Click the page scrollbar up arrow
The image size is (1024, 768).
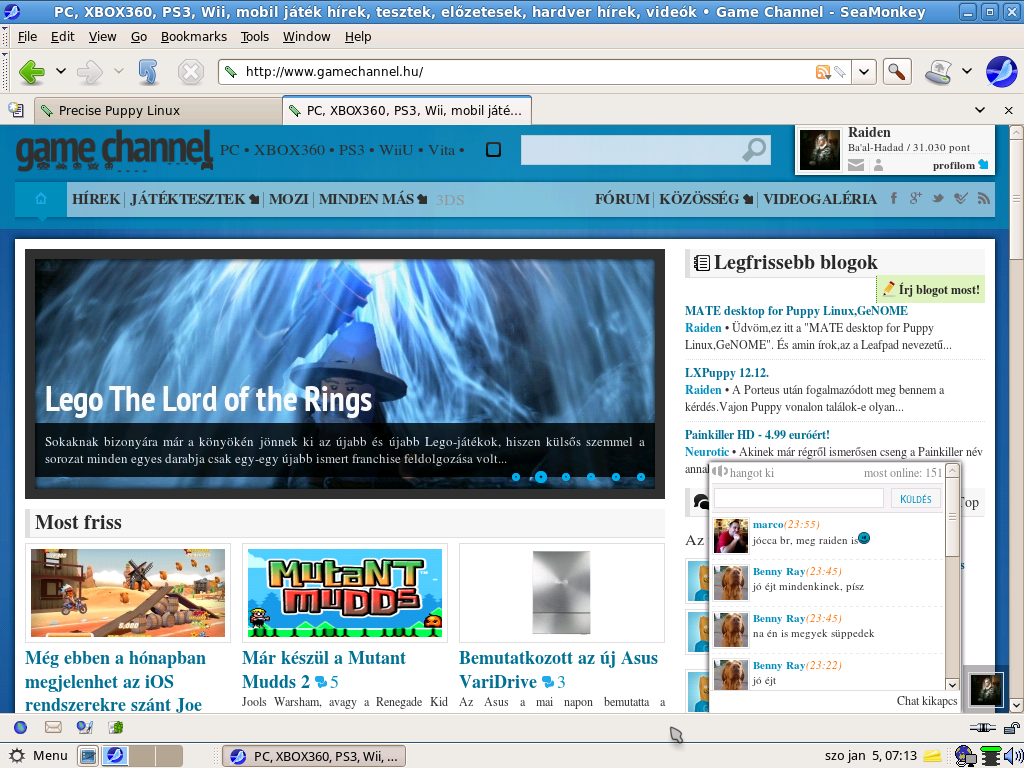(1016, 132)
